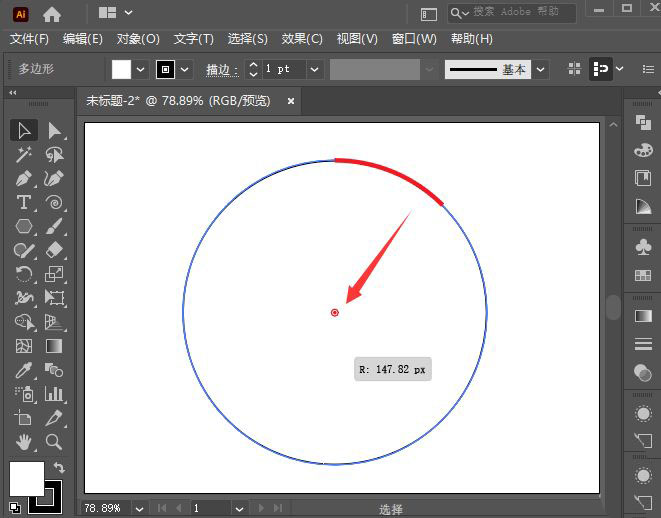Open the Pathfinder panel icon

pos(643,123)
